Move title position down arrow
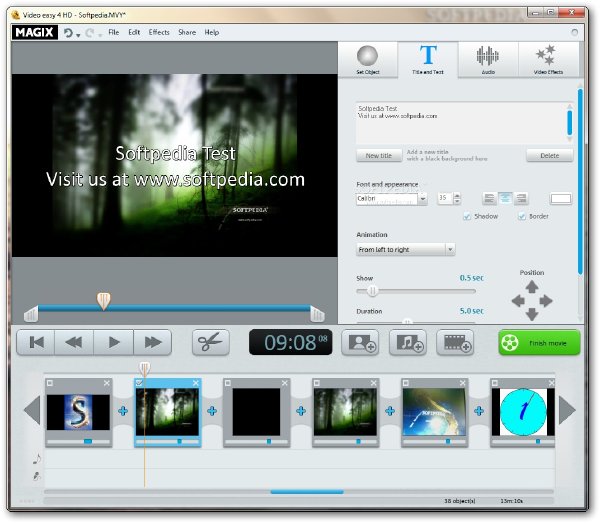Viewport: 600px width, 523px height. coord(532,314)
